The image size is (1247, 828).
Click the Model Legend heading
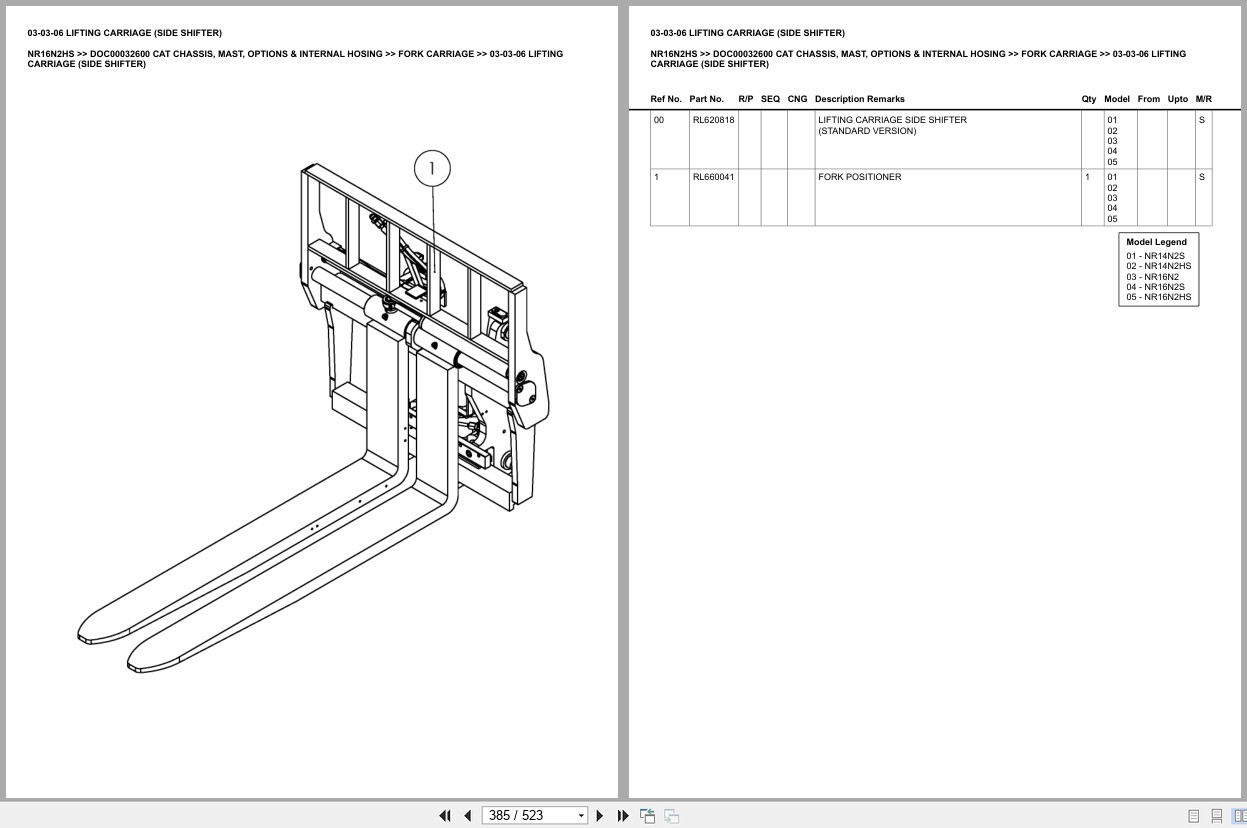1156,242
